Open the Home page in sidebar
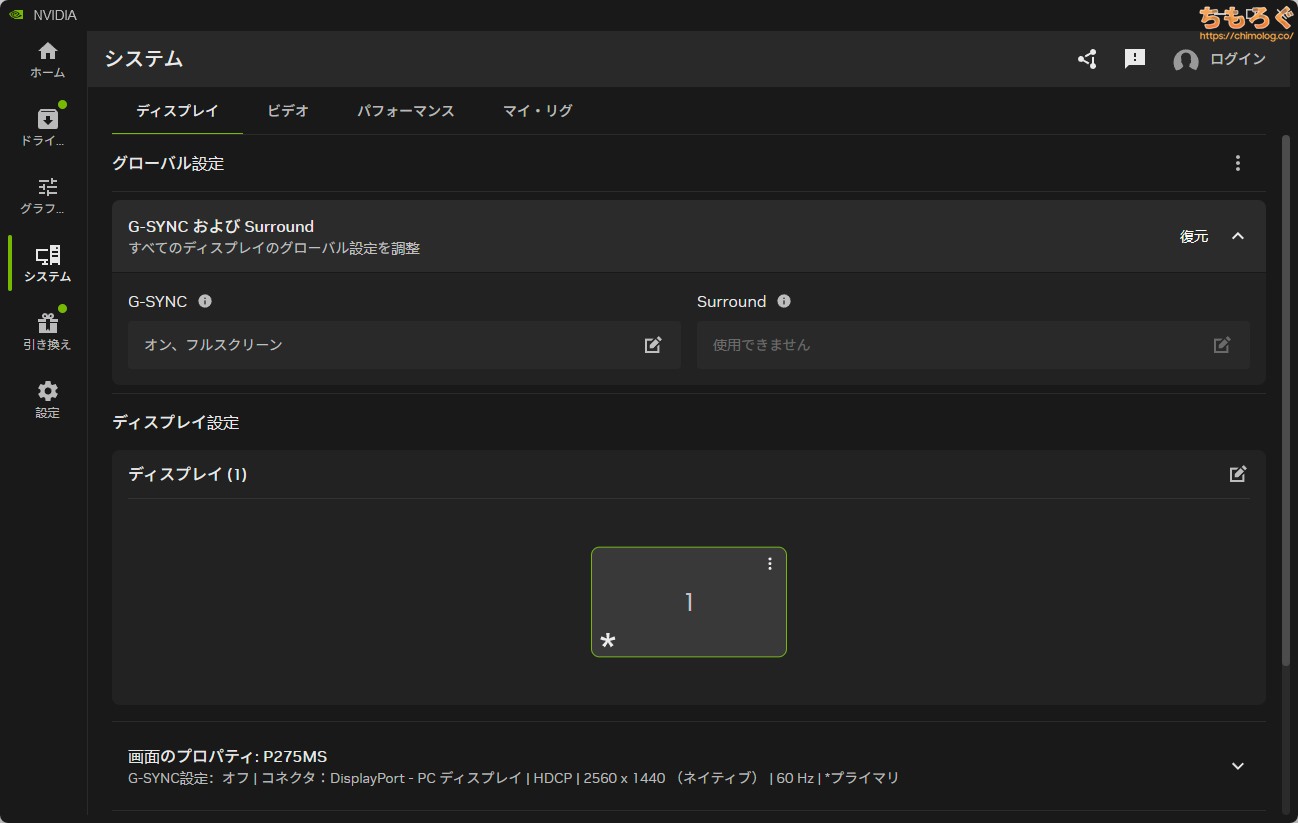The image size is (1298, 823). coord(47,60)
